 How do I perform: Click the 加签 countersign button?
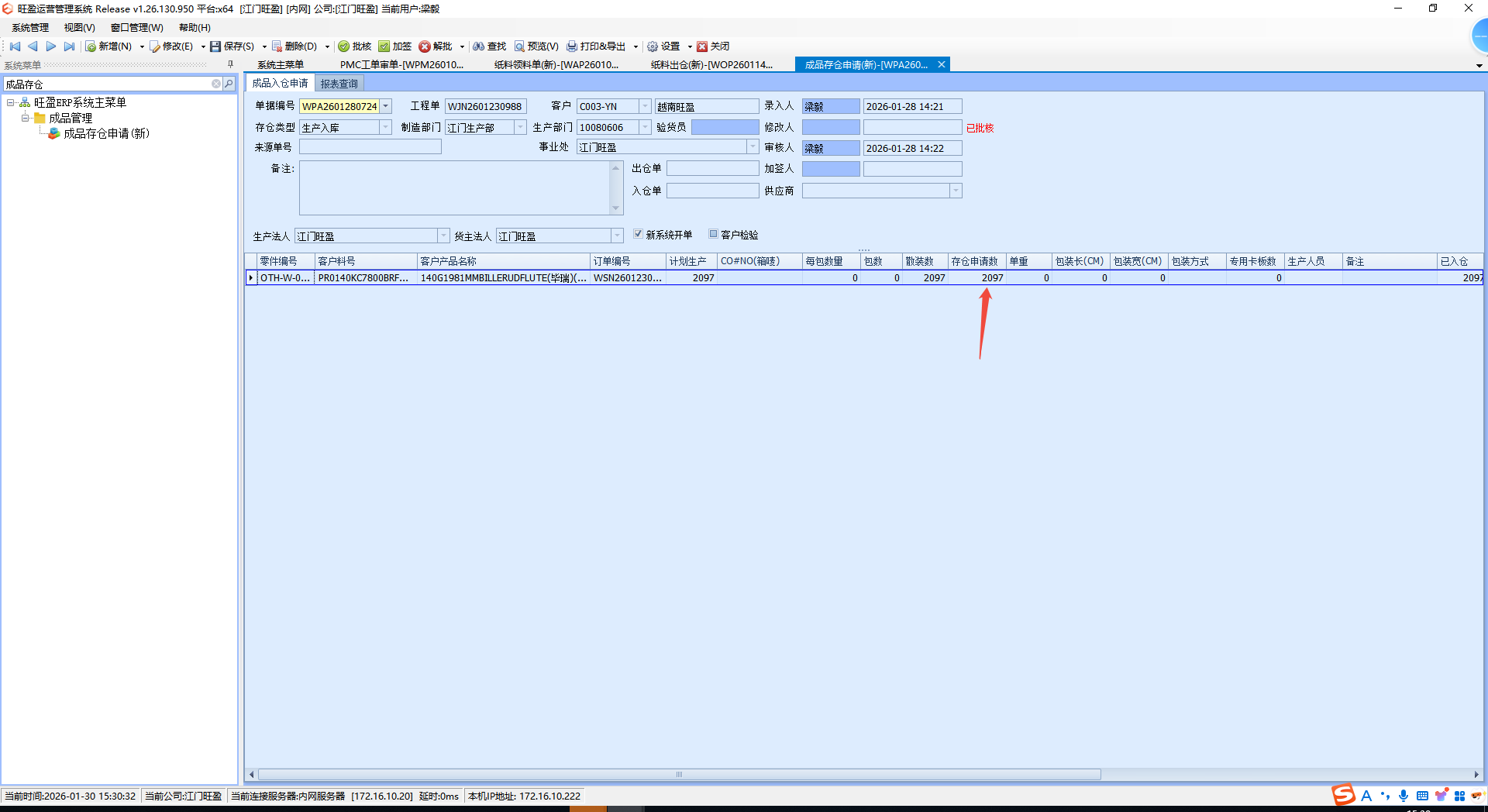pyautogui.click(x=395, y=46)
